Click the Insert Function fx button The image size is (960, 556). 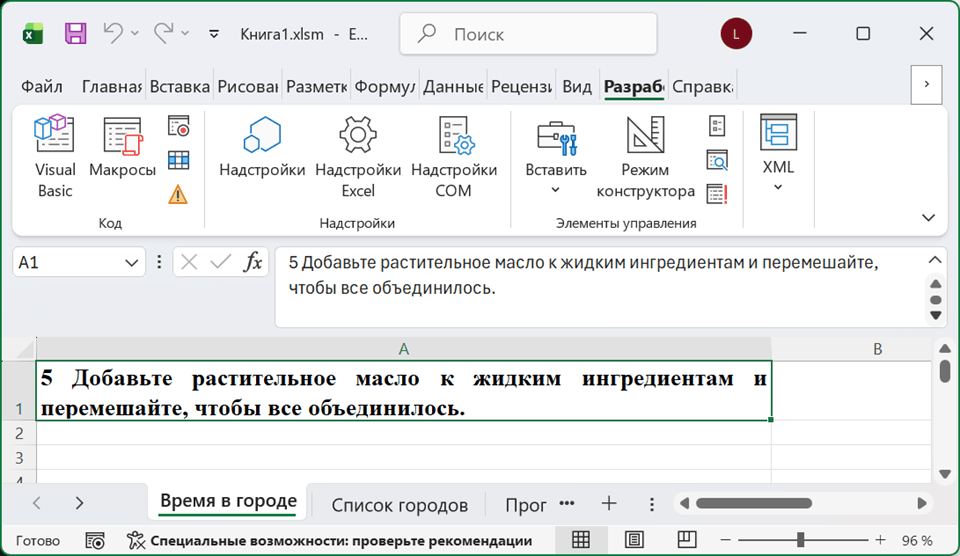pos(252,263)
